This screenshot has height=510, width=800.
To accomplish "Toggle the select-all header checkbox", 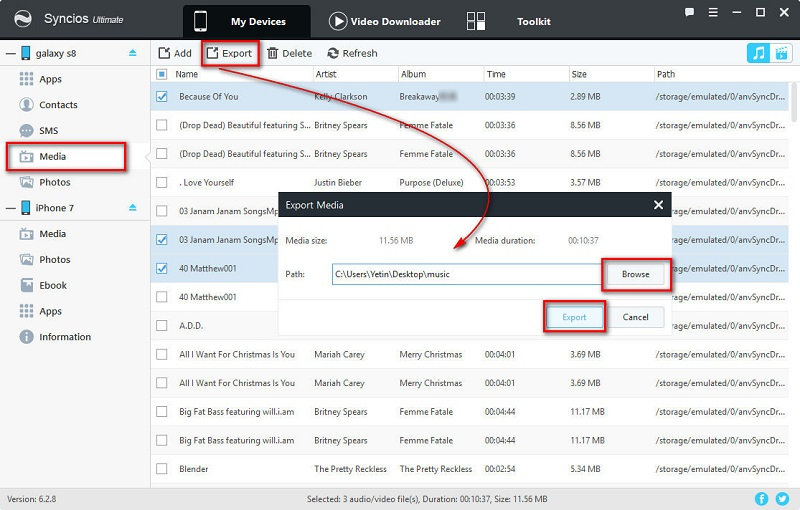I will click(162, 74).
